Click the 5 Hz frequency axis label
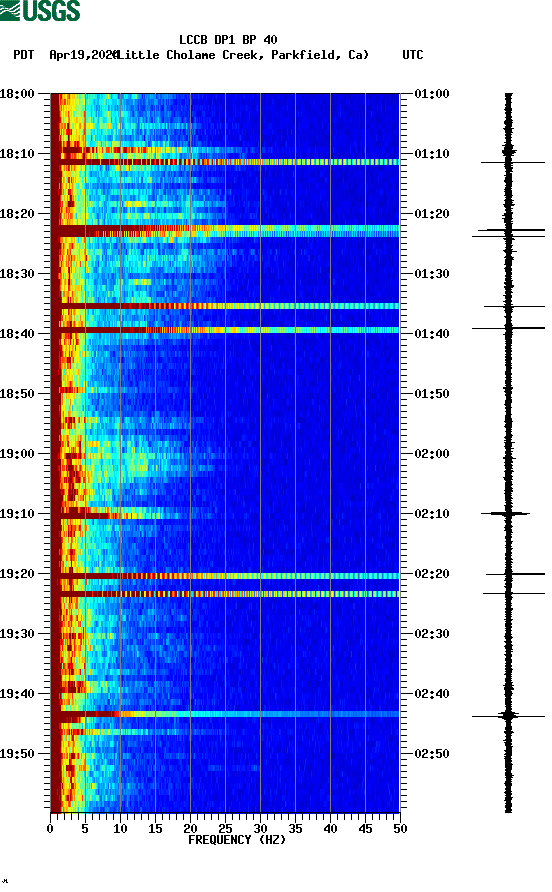Image resolution: width=552 pixels, height=892 pixels. [85, 829]
